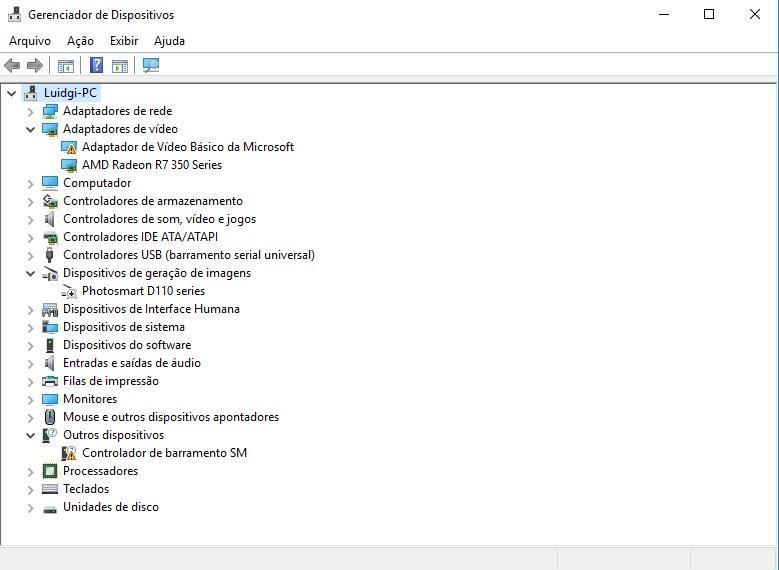Image resolution: width=779 pixels, height=570 pixels.
Task: Click Outros dispositivos question mark icon
Action: [50, 435]
